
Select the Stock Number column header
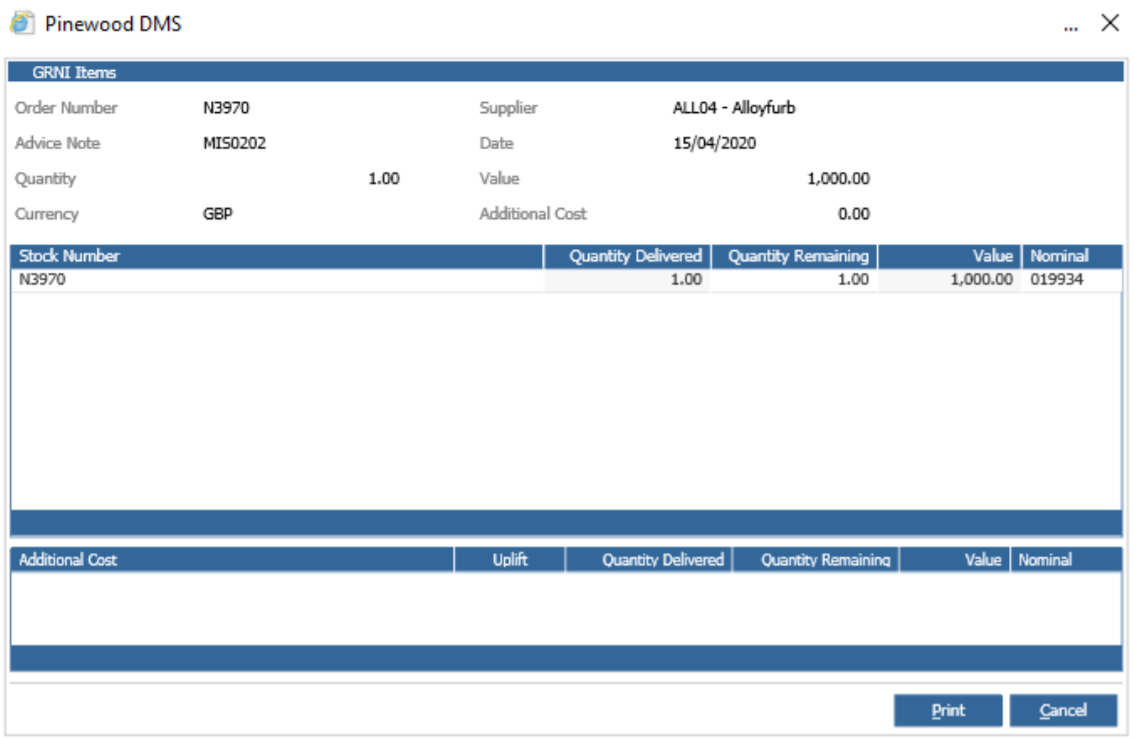(x=277, y=256)
